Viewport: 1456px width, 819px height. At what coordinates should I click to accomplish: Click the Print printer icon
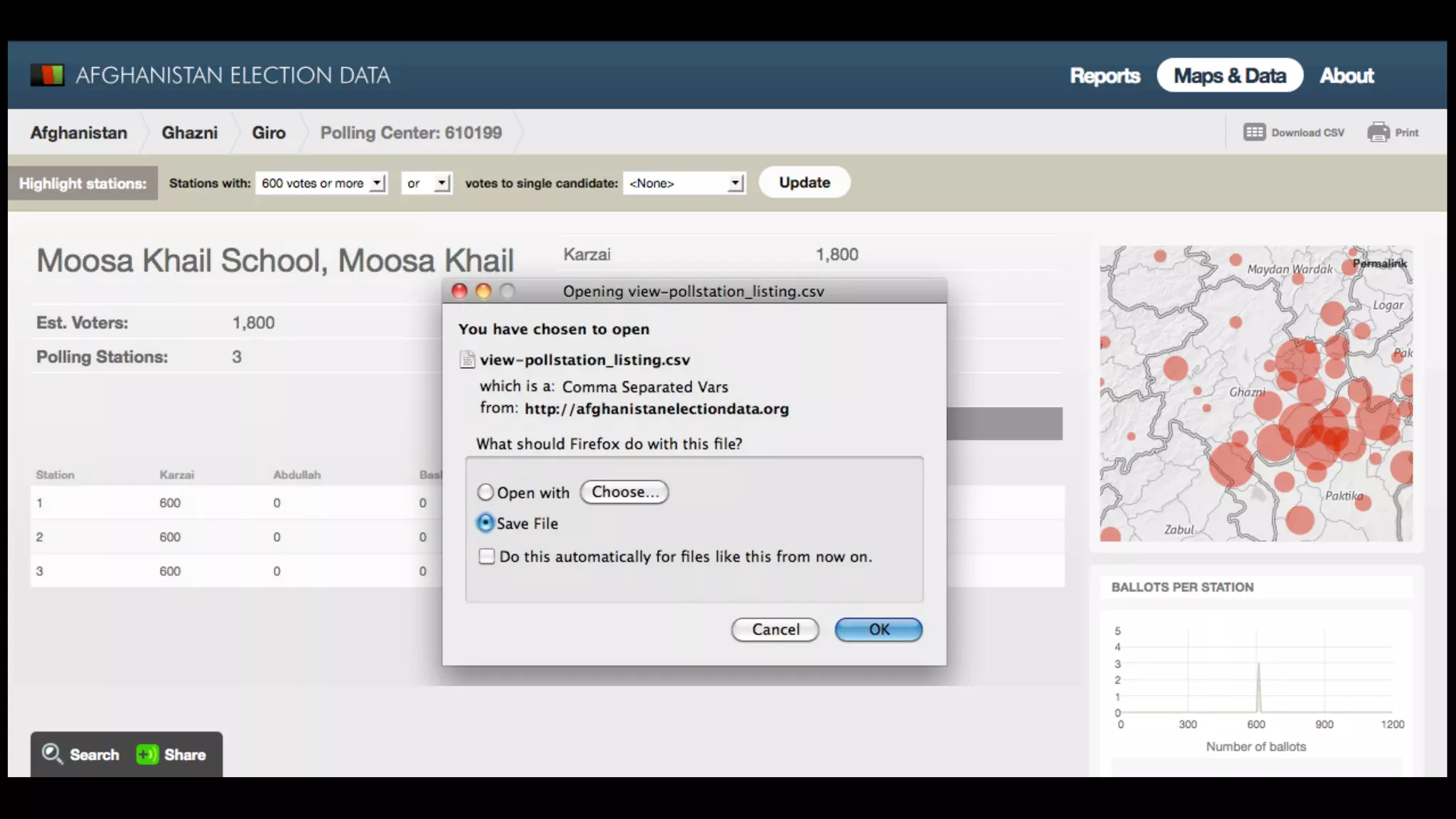pyautogui.click(x=1378, y=132)
